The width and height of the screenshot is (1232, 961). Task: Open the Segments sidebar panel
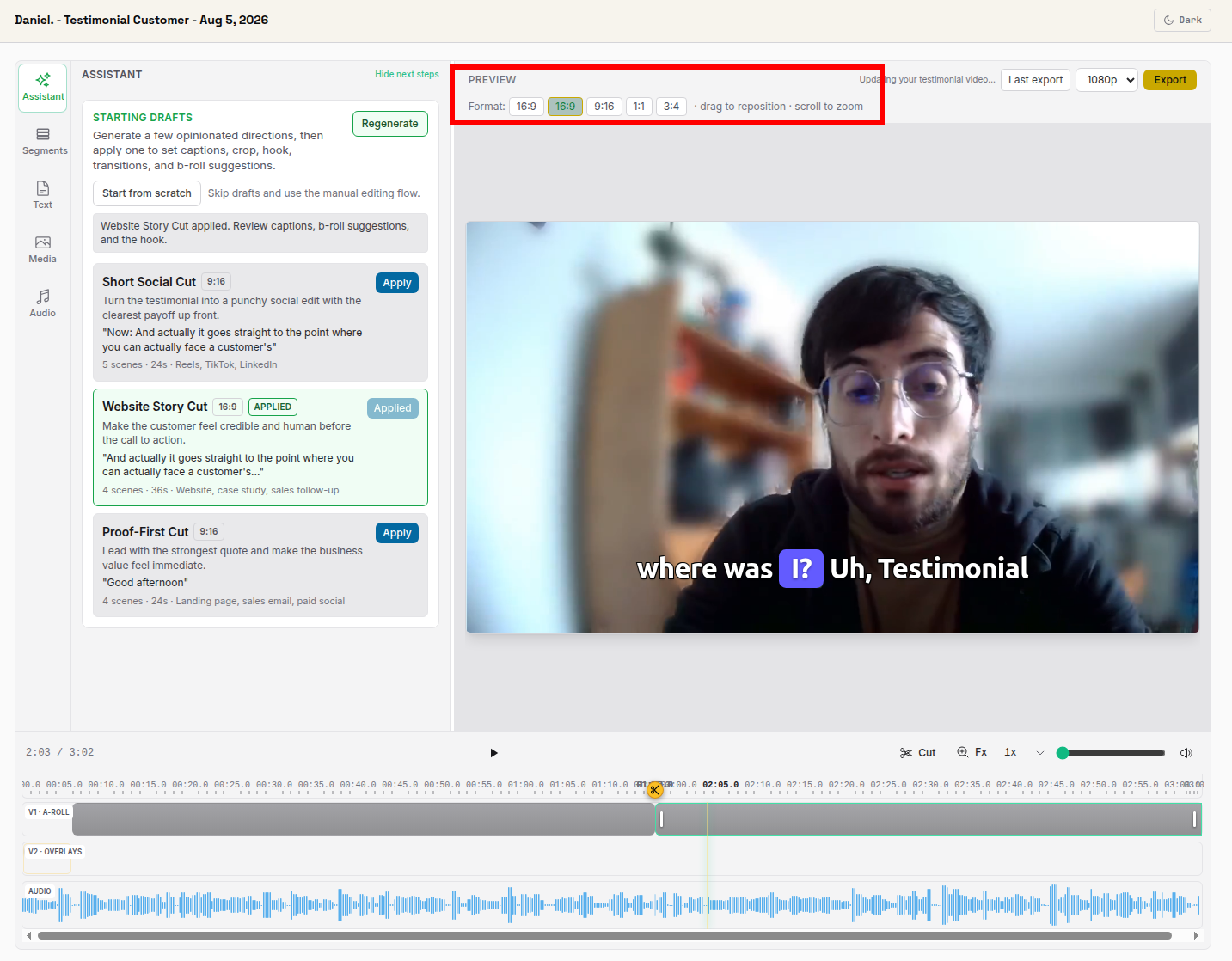pyautogui.click(x=44, y=142)
